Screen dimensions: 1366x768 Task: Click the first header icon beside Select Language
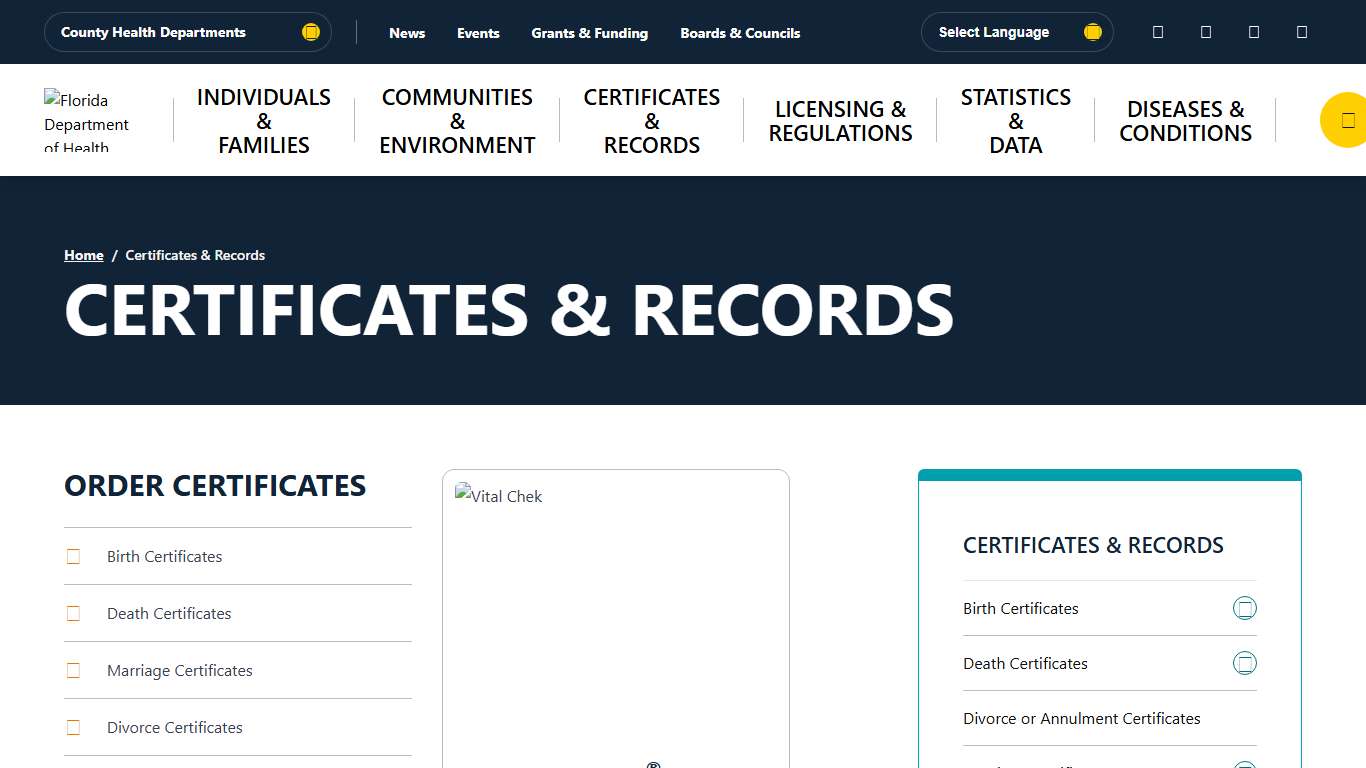(1157, 32)
